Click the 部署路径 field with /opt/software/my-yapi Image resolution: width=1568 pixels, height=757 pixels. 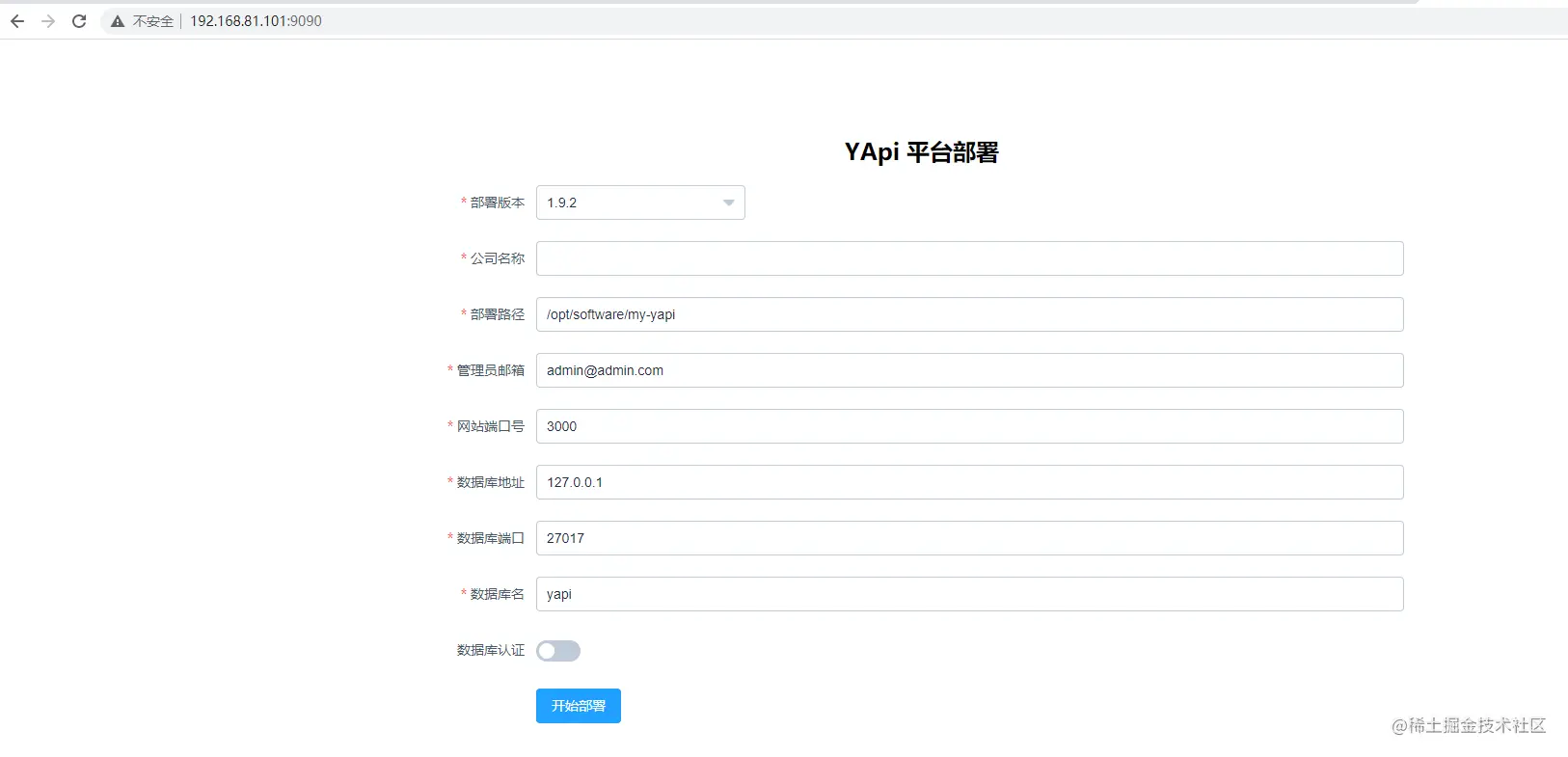[969, 314]
